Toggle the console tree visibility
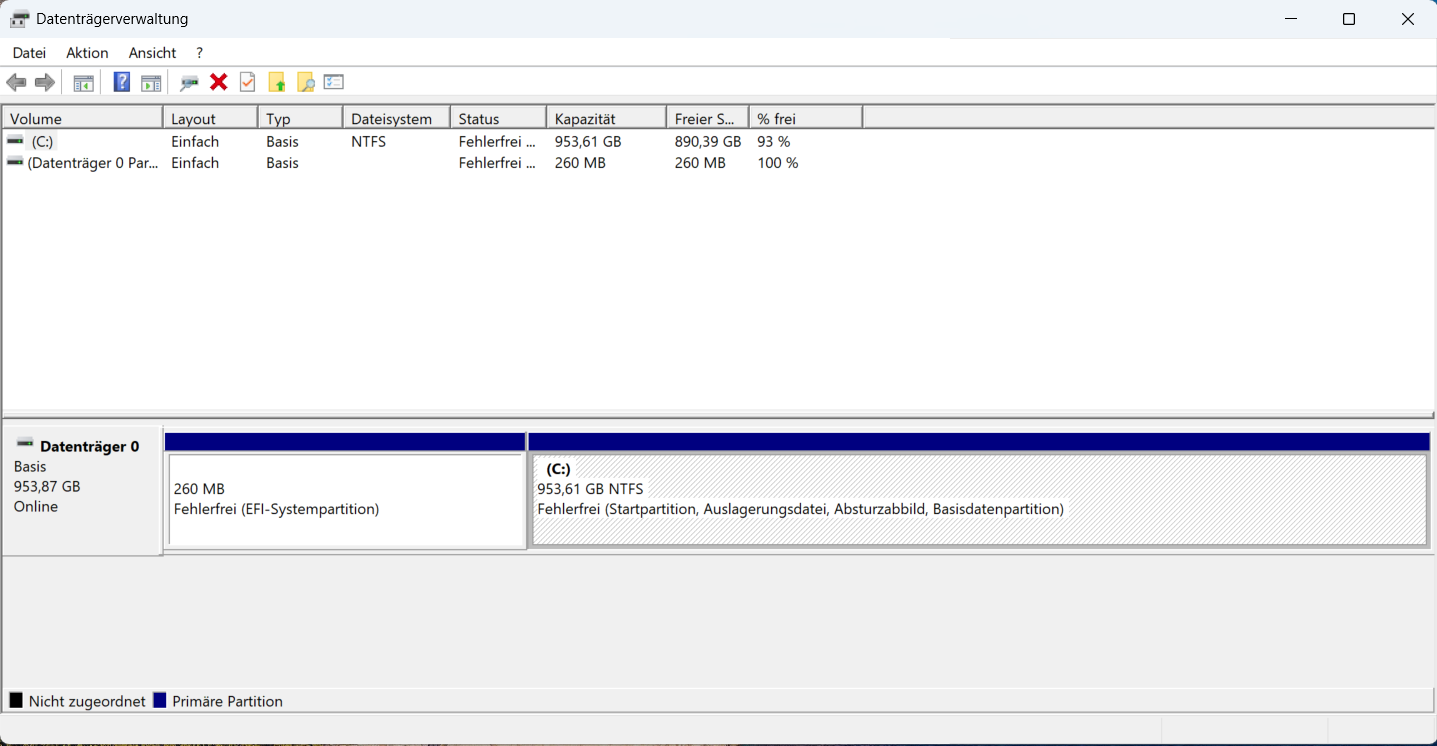This screenshot has width=1437, height=746. 84,82
